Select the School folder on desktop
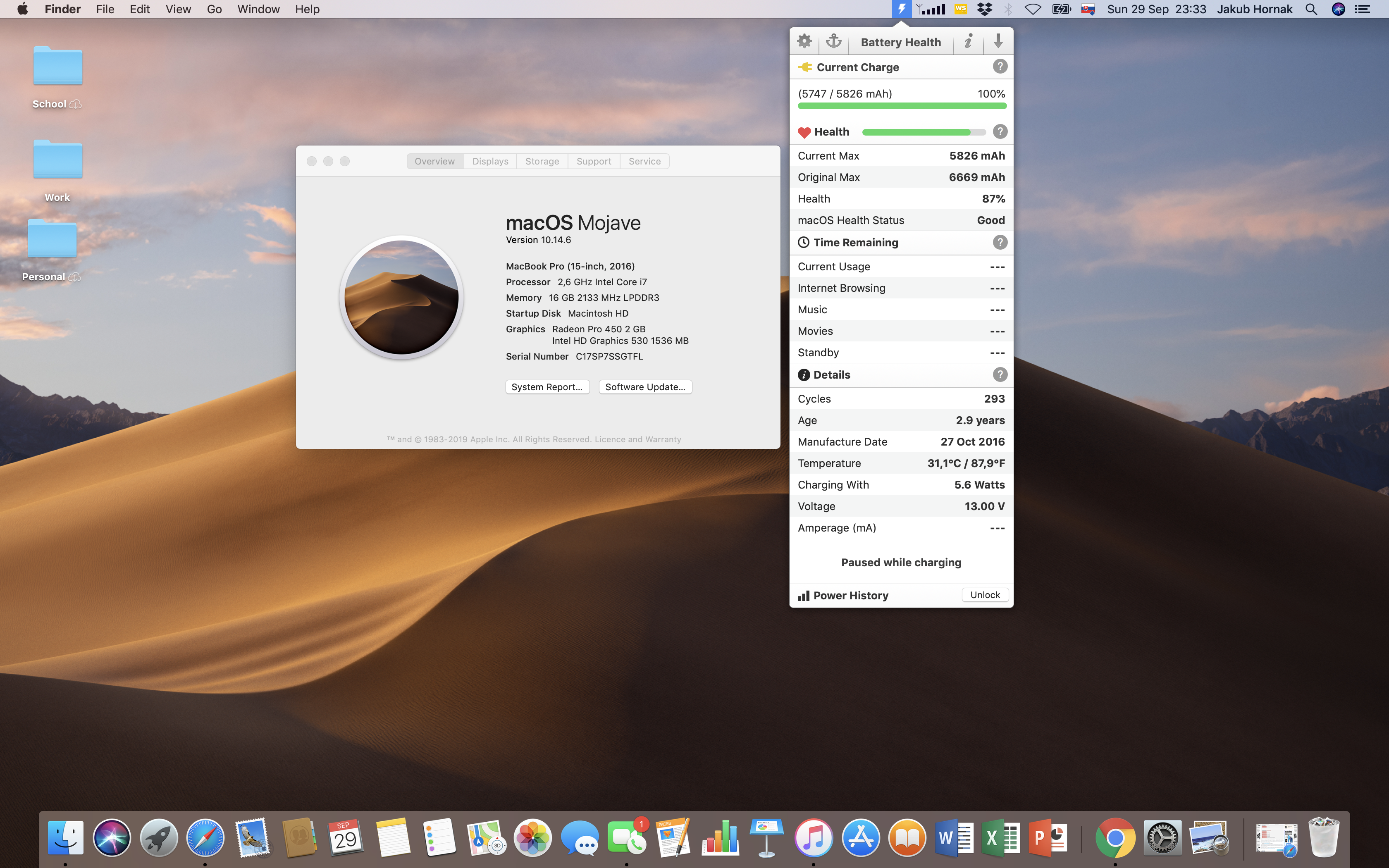 [x=57, y=67]
